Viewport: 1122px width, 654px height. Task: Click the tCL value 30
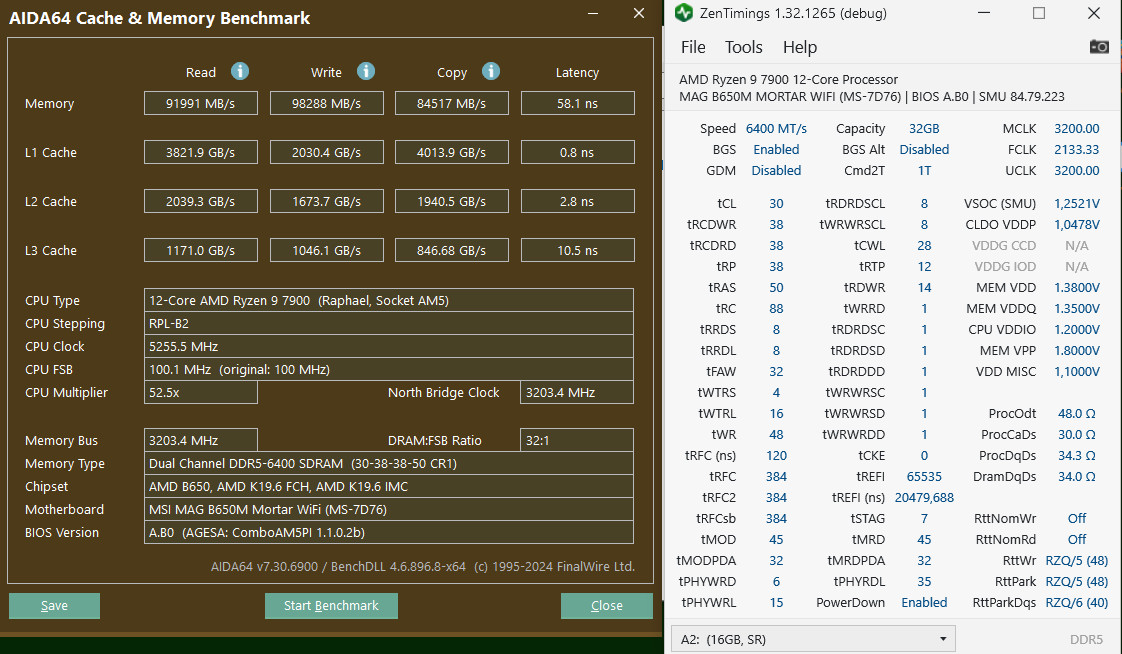(776, 203)
